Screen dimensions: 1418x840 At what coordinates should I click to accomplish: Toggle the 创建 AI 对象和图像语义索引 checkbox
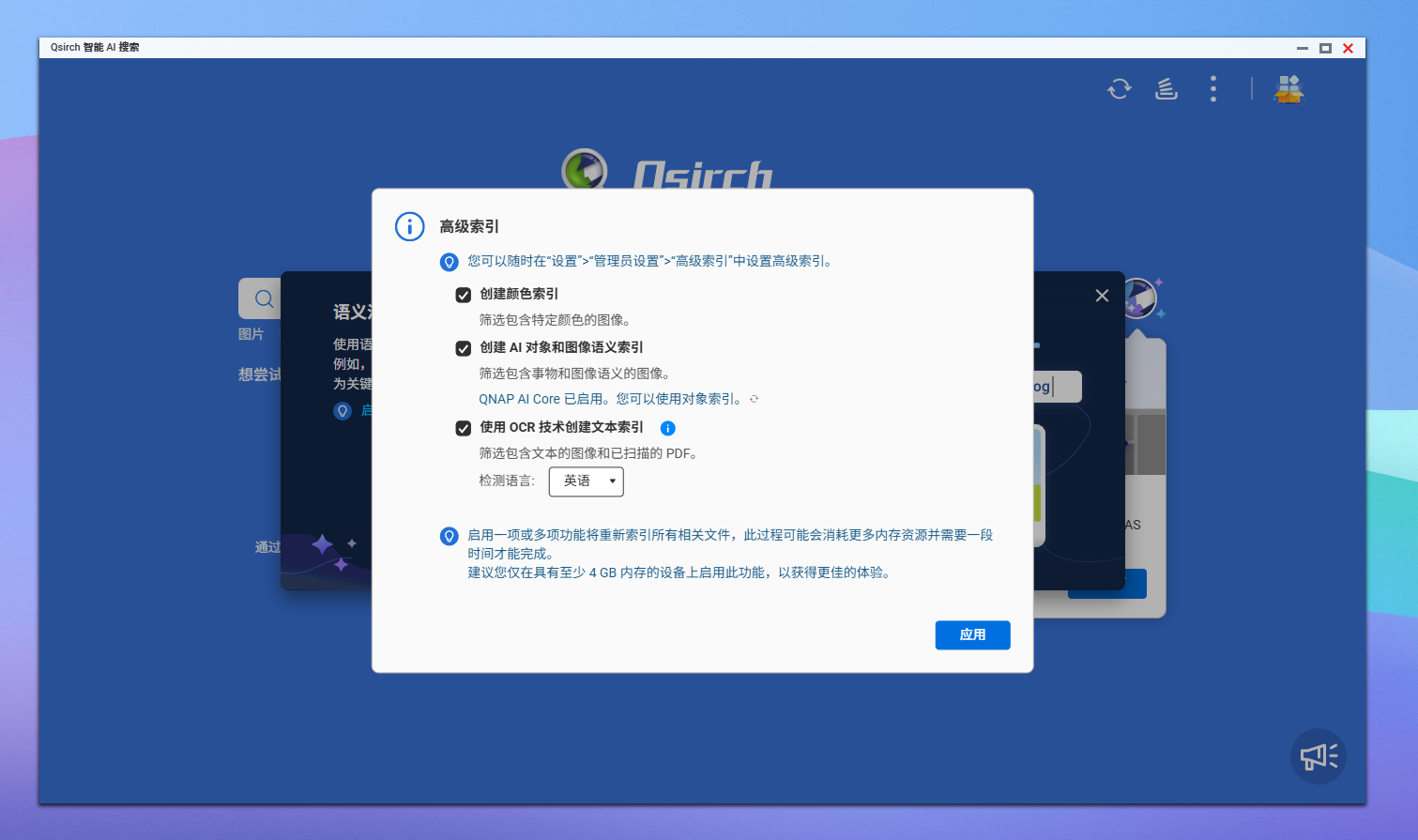click(x=463, y=348)
